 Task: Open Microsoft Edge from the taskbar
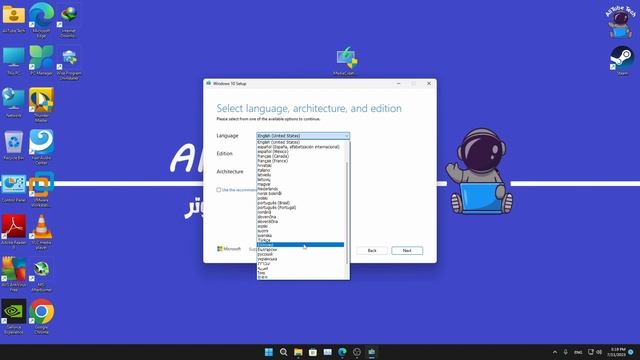click(x=342, y=352)
